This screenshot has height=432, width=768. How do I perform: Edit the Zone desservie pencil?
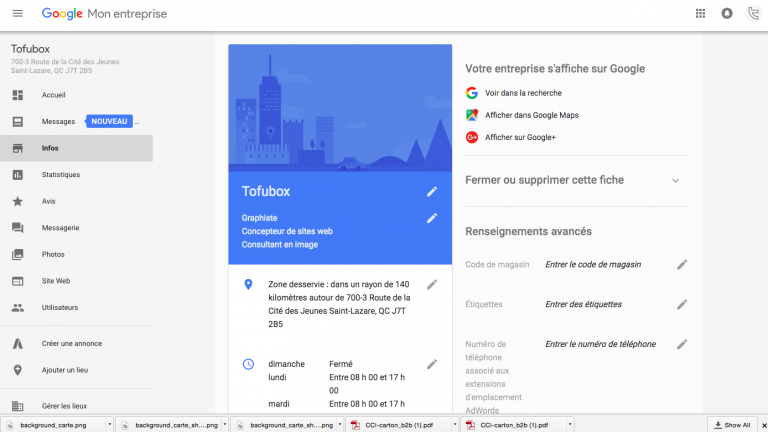432,285
